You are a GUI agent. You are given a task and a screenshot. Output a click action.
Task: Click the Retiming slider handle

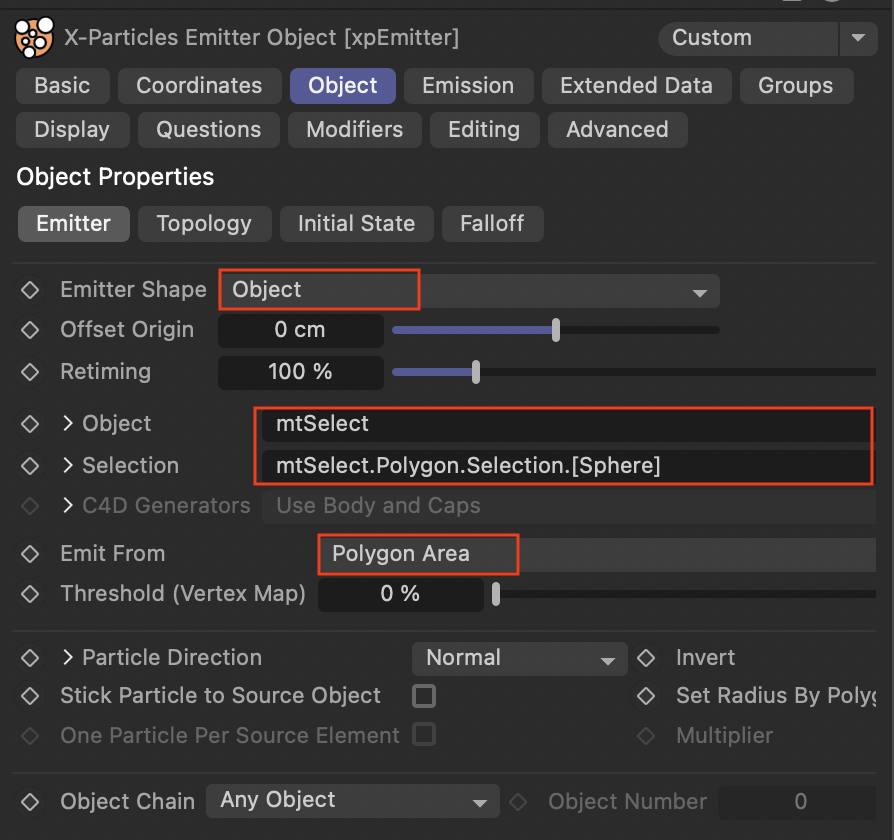pyautogui.click(x=476, y=372)
